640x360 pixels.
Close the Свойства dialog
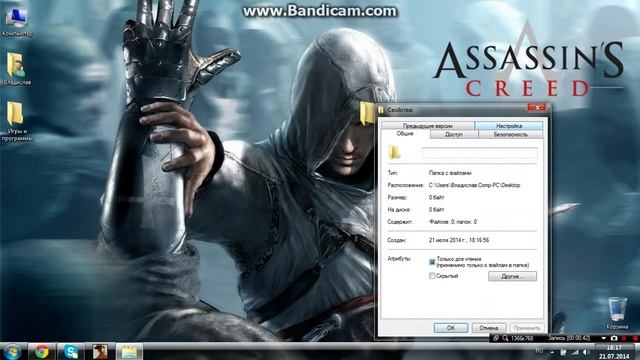(537, 108)
